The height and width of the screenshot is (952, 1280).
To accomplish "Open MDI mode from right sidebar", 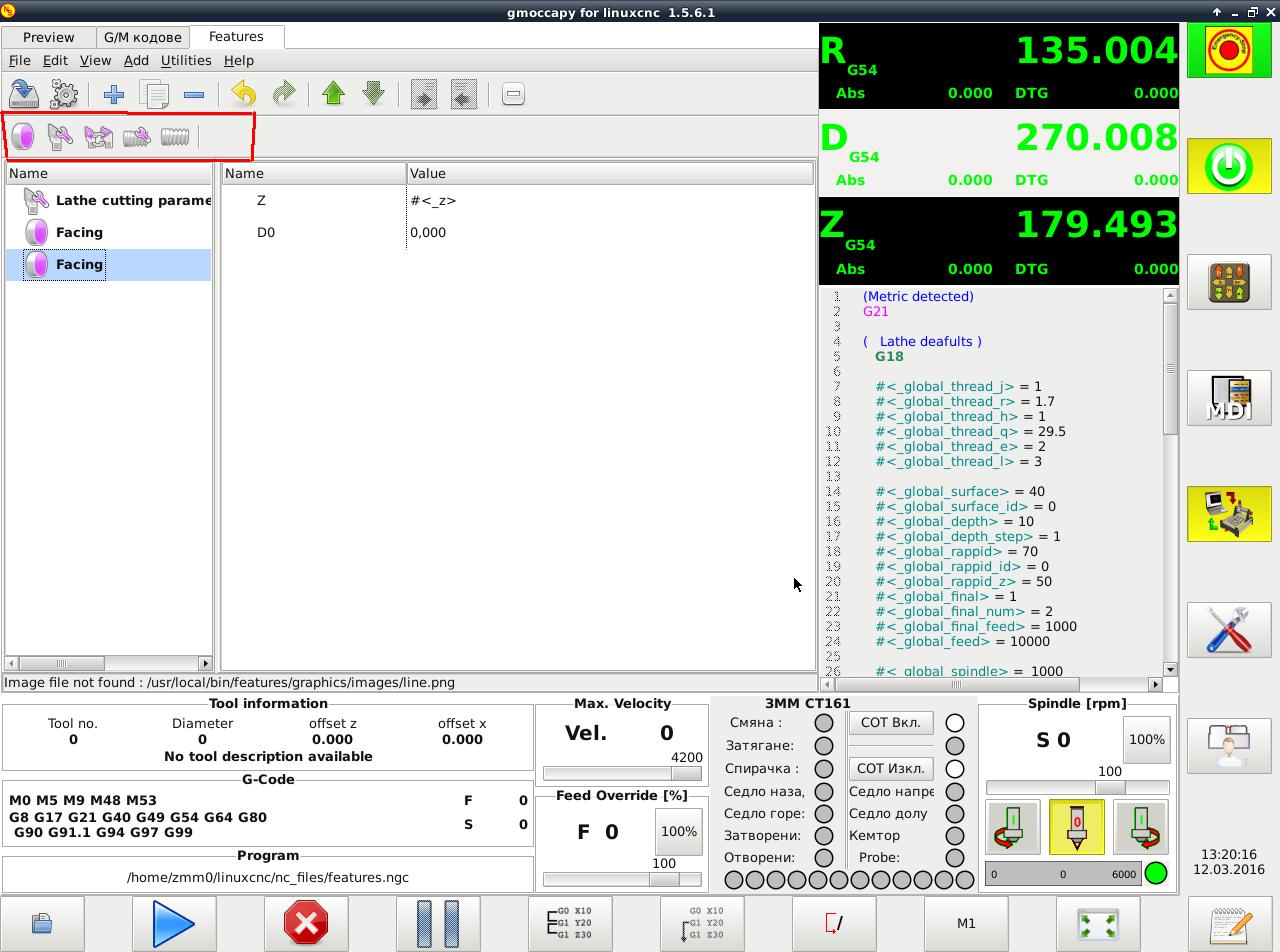I will pyautogui.click(x=1229, y=398).
